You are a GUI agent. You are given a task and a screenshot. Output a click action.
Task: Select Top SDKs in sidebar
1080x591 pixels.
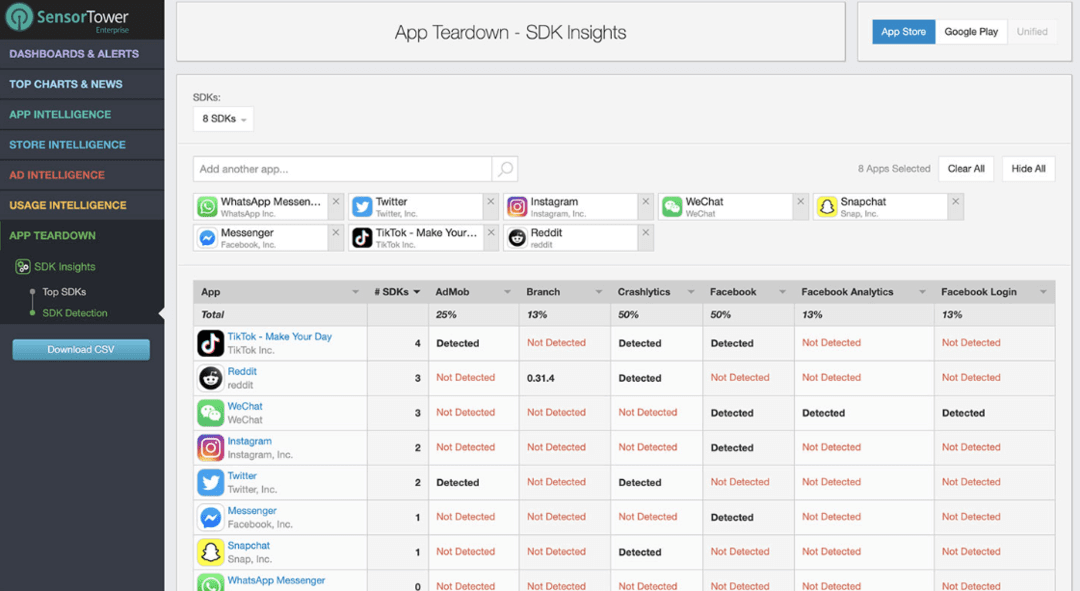[x=64, y=292]
